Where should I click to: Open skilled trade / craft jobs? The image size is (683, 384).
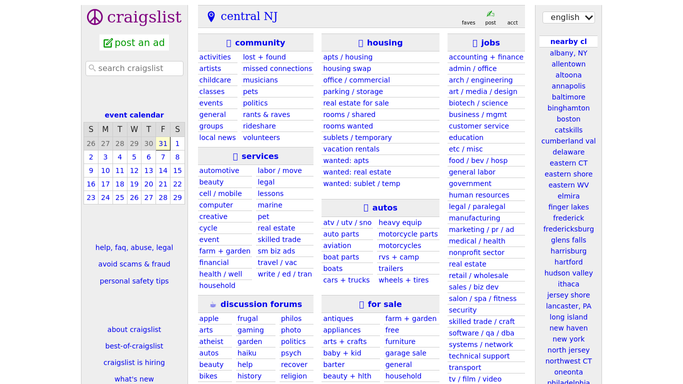(x=482, y=322)
